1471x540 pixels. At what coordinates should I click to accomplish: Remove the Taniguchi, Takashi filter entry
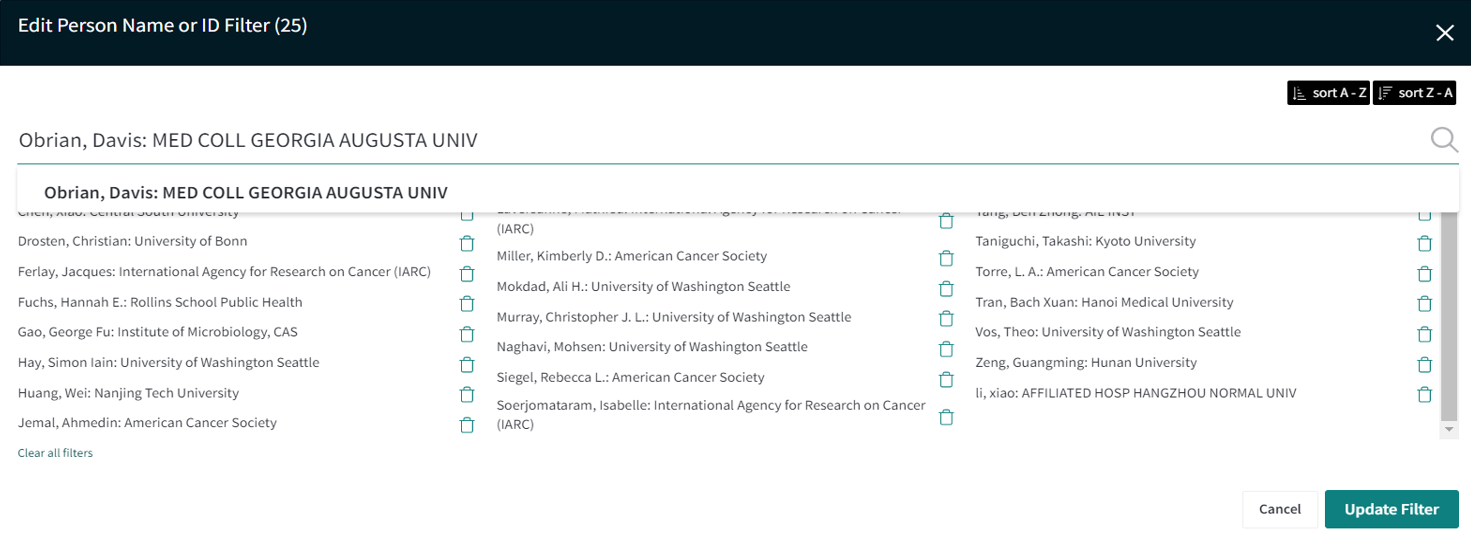[x=1424, y=243]
